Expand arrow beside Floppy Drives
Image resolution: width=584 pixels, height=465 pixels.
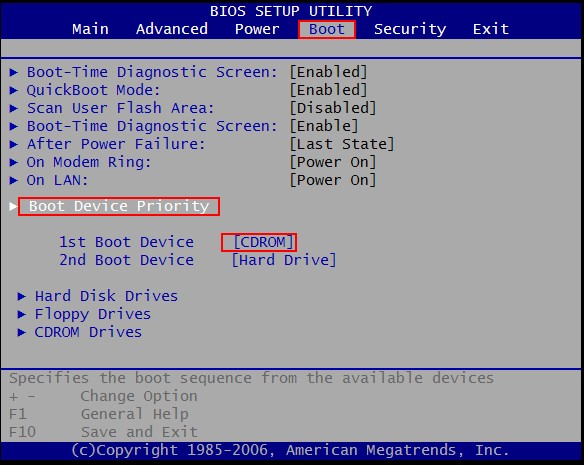22,314
